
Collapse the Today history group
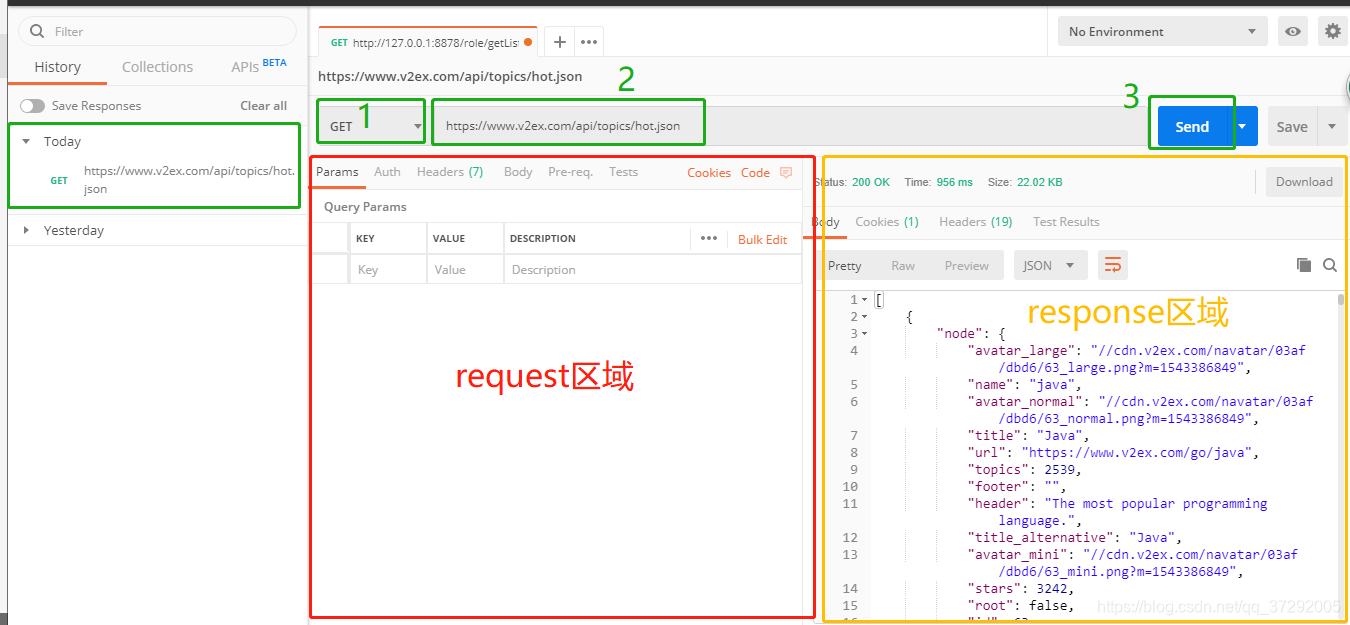coord(26,142)
